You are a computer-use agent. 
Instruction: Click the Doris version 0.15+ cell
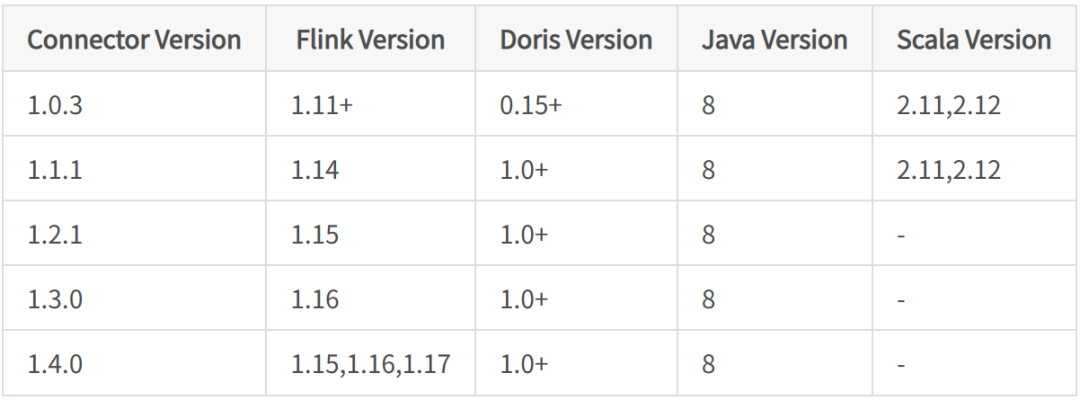pyautogui.click(x=530, y=105)
